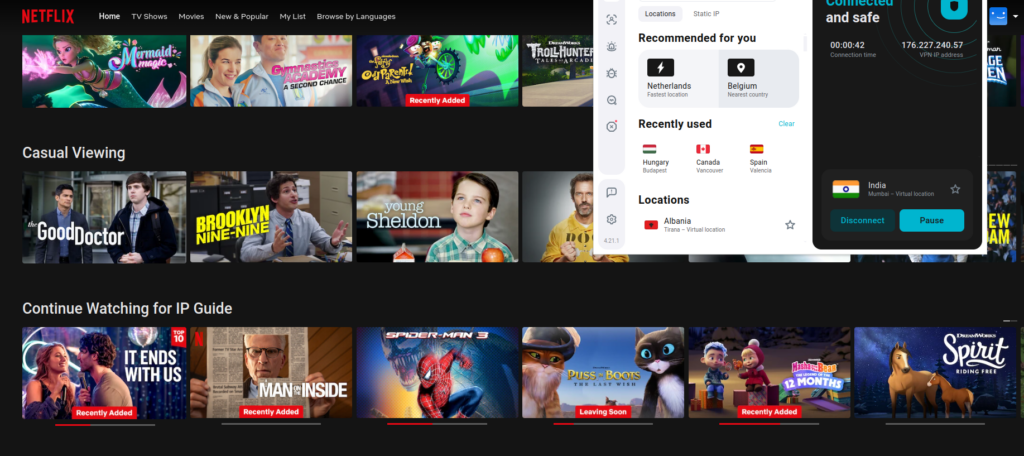
Task: Go to Netflix Home
Action: [x=109, y=16]
